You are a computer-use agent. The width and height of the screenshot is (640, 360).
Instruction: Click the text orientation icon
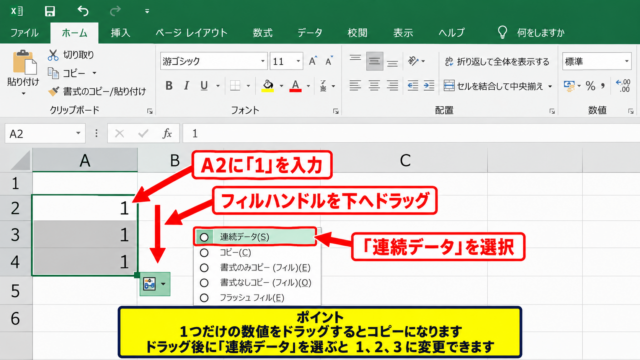click(x=413, y=61)
